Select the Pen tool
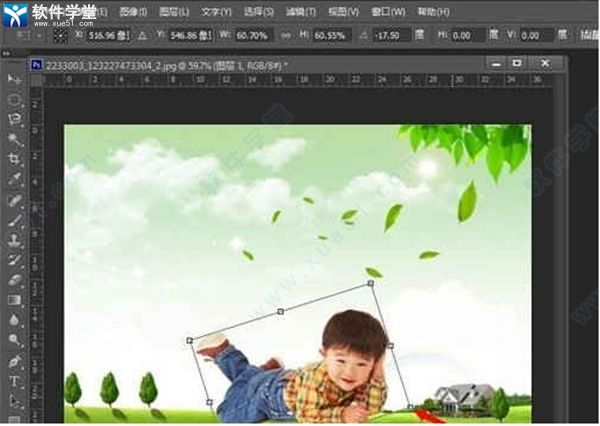 point(14,361)
